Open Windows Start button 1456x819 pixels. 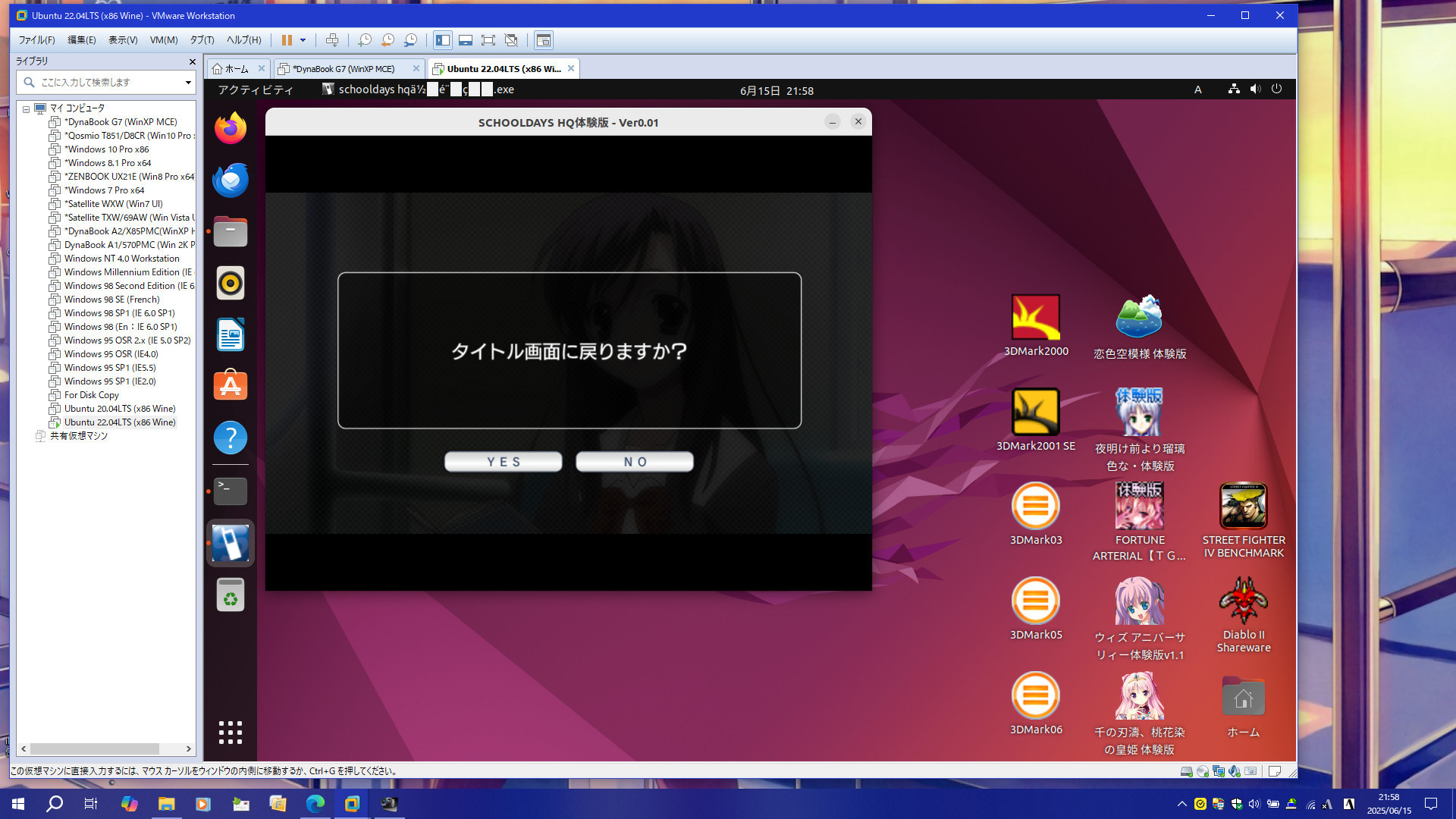[18, 804]
